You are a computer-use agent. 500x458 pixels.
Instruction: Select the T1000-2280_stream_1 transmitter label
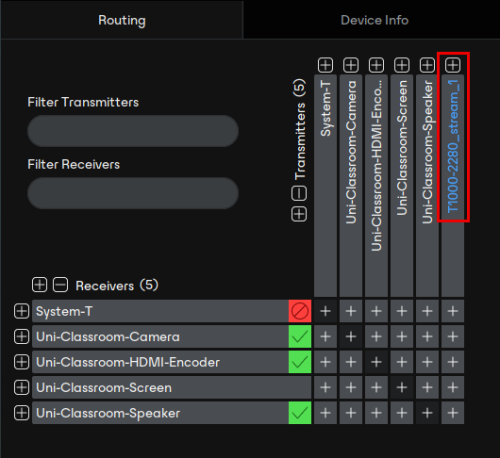pos(453,147)
